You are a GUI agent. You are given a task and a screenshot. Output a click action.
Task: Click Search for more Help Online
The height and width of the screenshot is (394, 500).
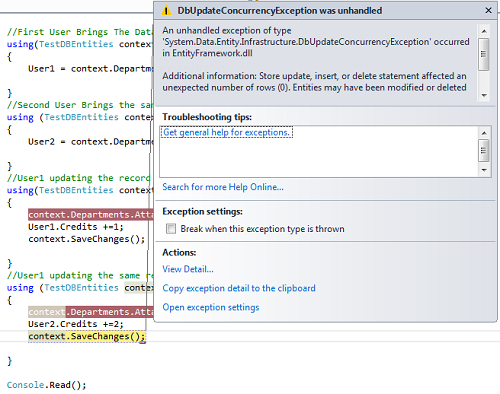coord(223,187)
